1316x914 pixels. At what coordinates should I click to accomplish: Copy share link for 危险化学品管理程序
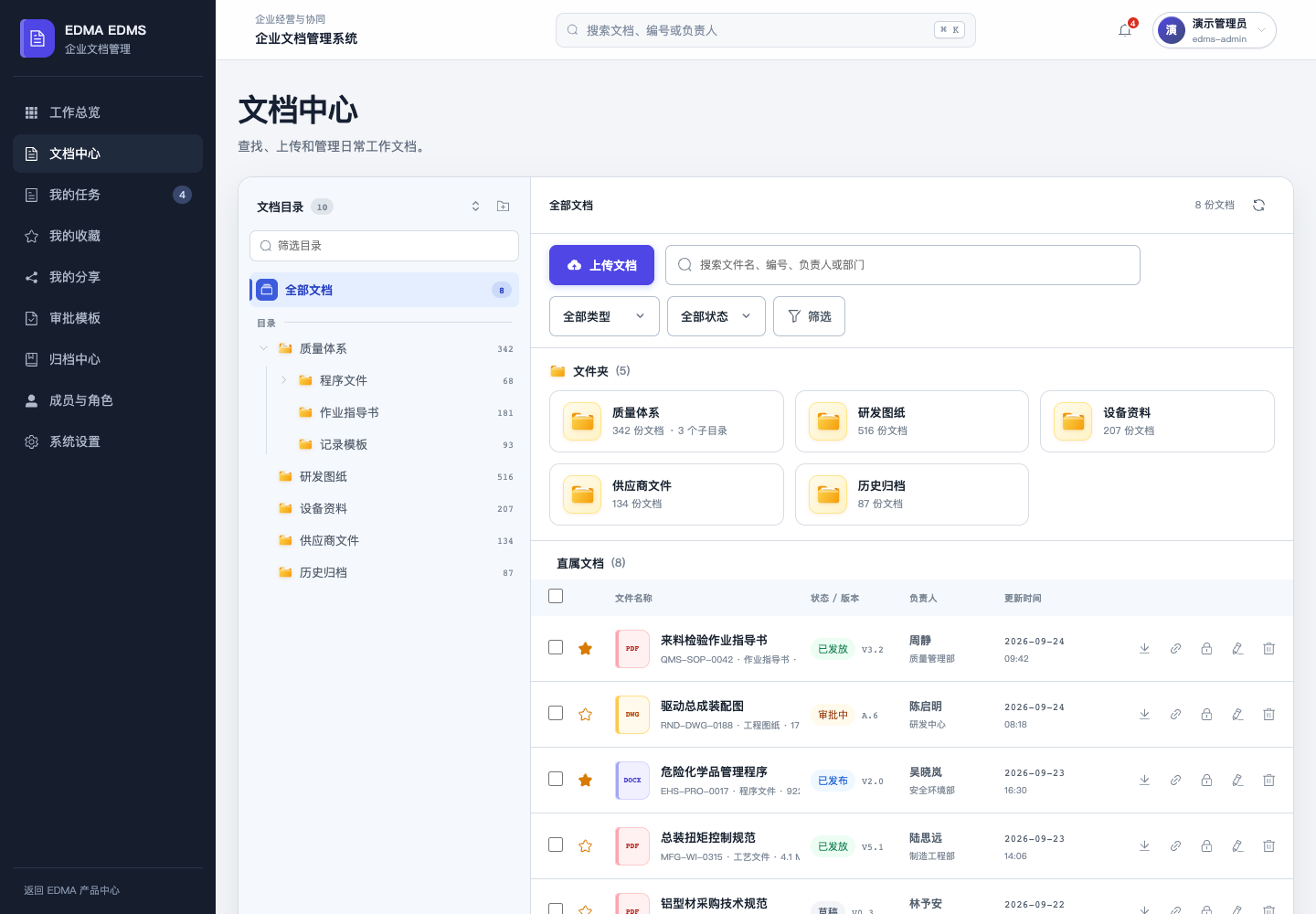pyautogui.click(x=1175, y=781)
